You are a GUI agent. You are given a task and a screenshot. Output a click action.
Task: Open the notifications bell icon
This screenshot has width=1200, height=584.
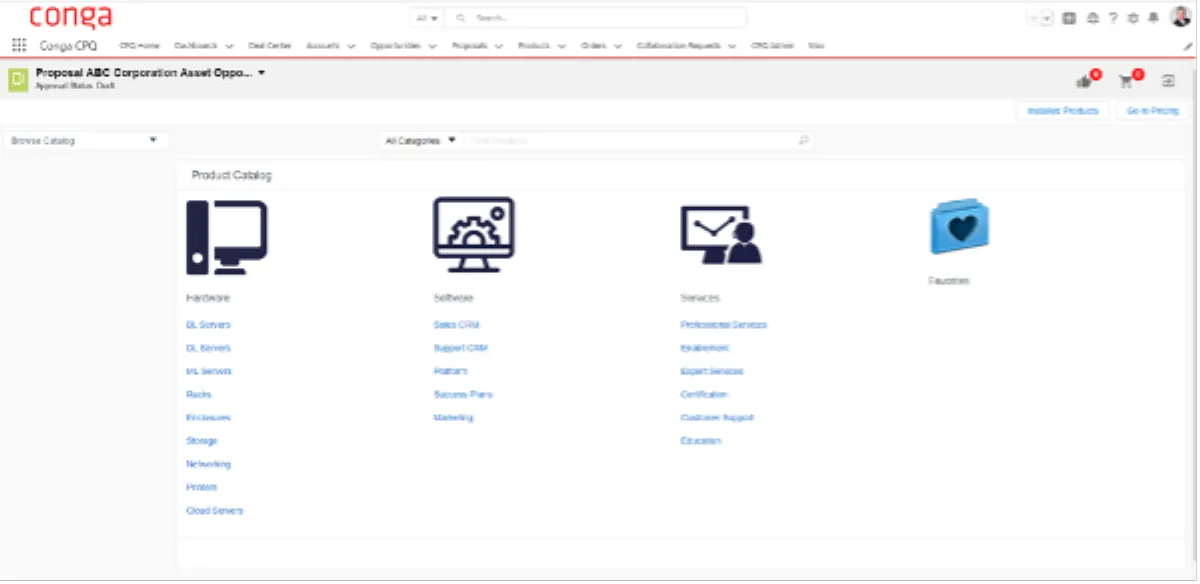click(x=1153, y=18)
